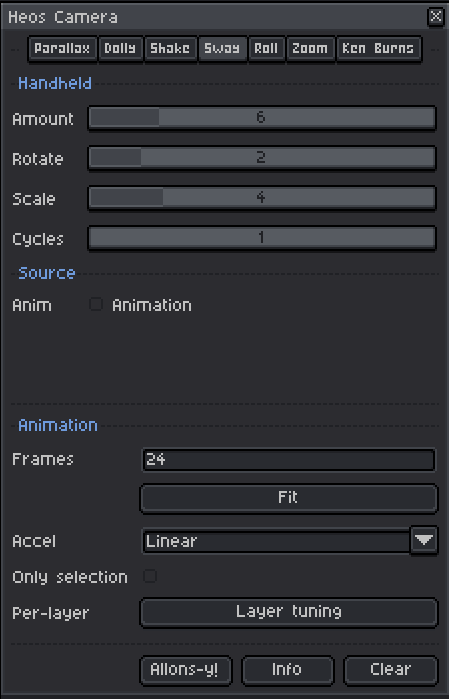The height and width of the screenshot is (699, 449).
Task: Open the Dolly tab
Action: tap(120, 49)
